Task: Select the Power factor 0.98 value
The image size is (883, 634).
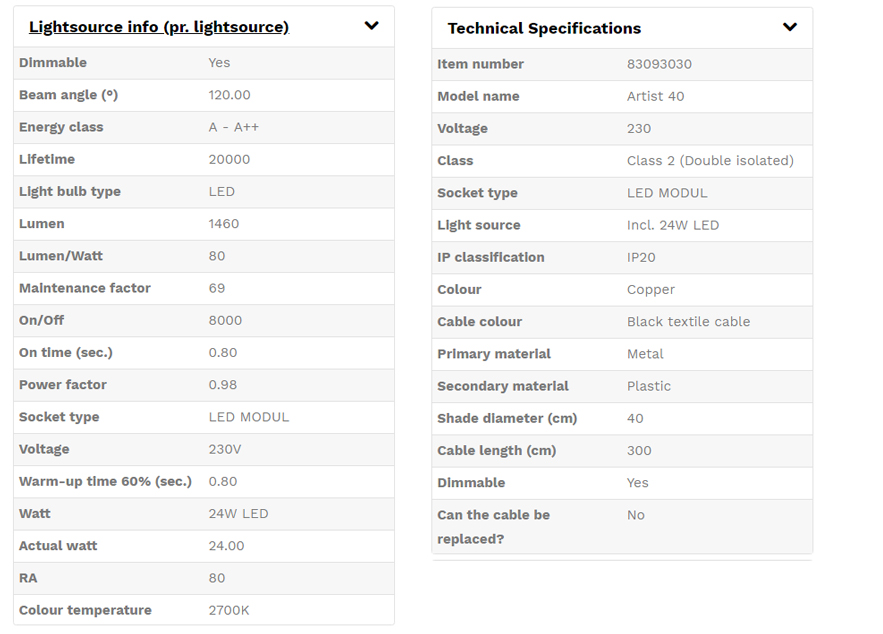Action: (x=222, y=385)
